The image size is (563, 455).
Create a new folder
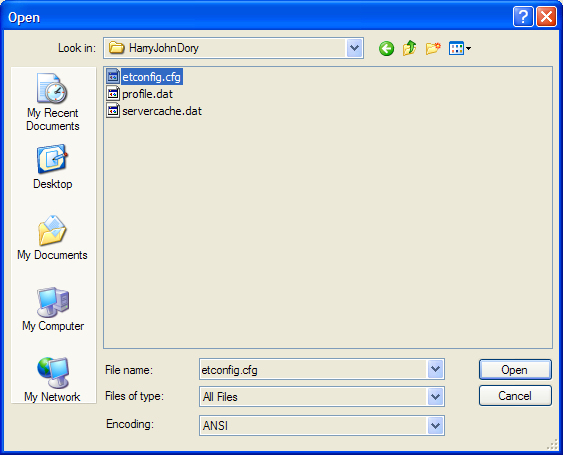pos(433,48)
